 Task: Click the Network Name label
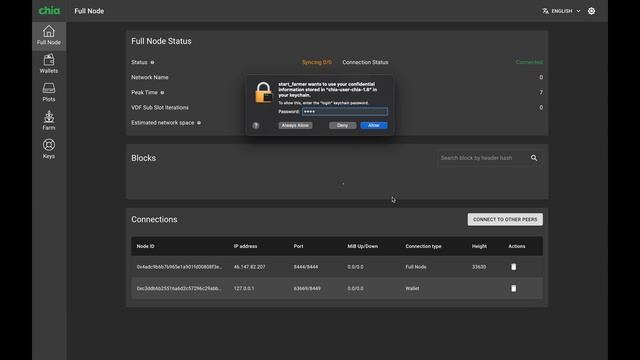coord(149,78)
